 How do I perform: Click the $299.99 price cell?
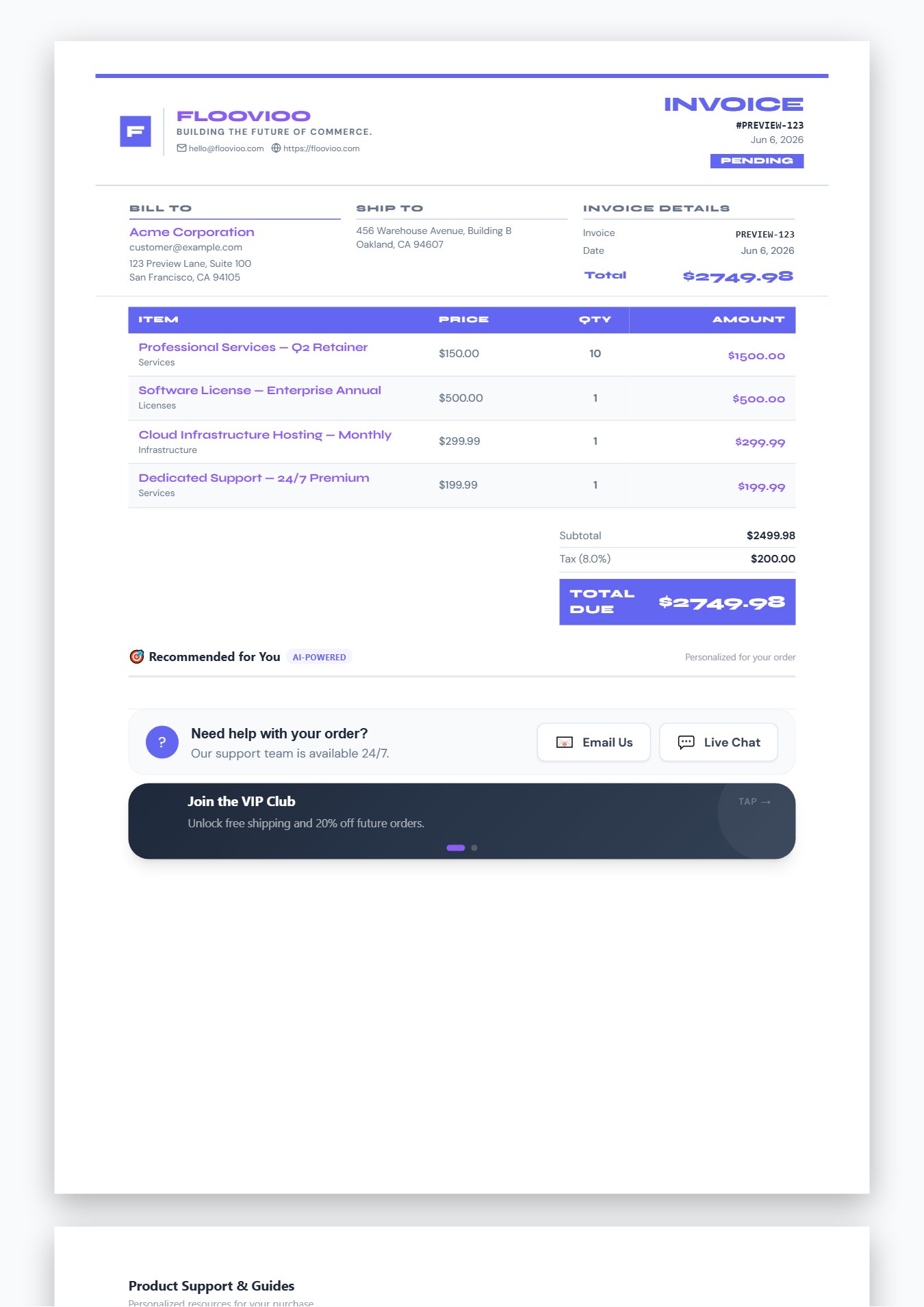pos(459,441)
